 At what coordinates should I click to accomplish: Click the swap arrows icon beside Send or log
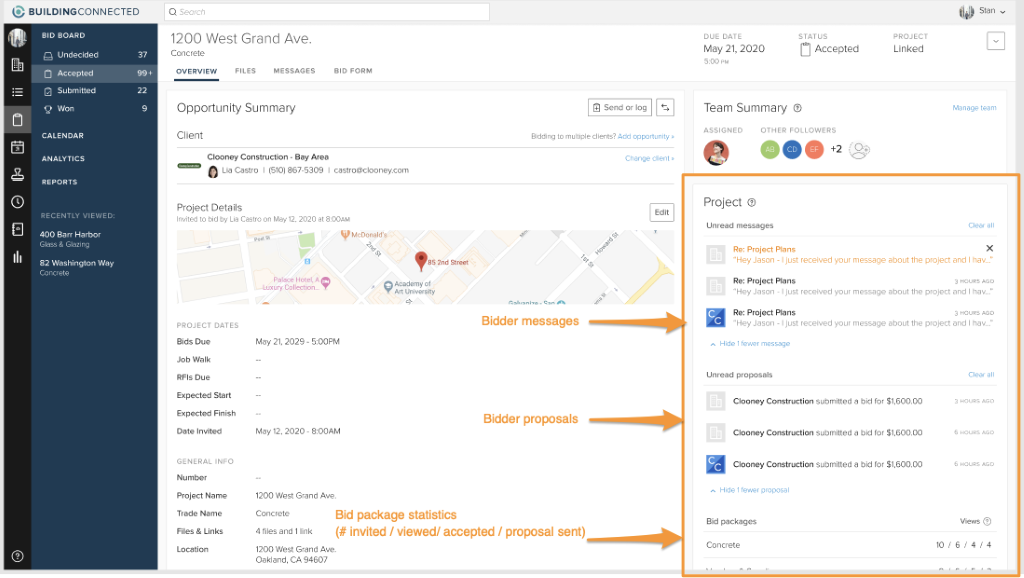[x=665, y=108]
